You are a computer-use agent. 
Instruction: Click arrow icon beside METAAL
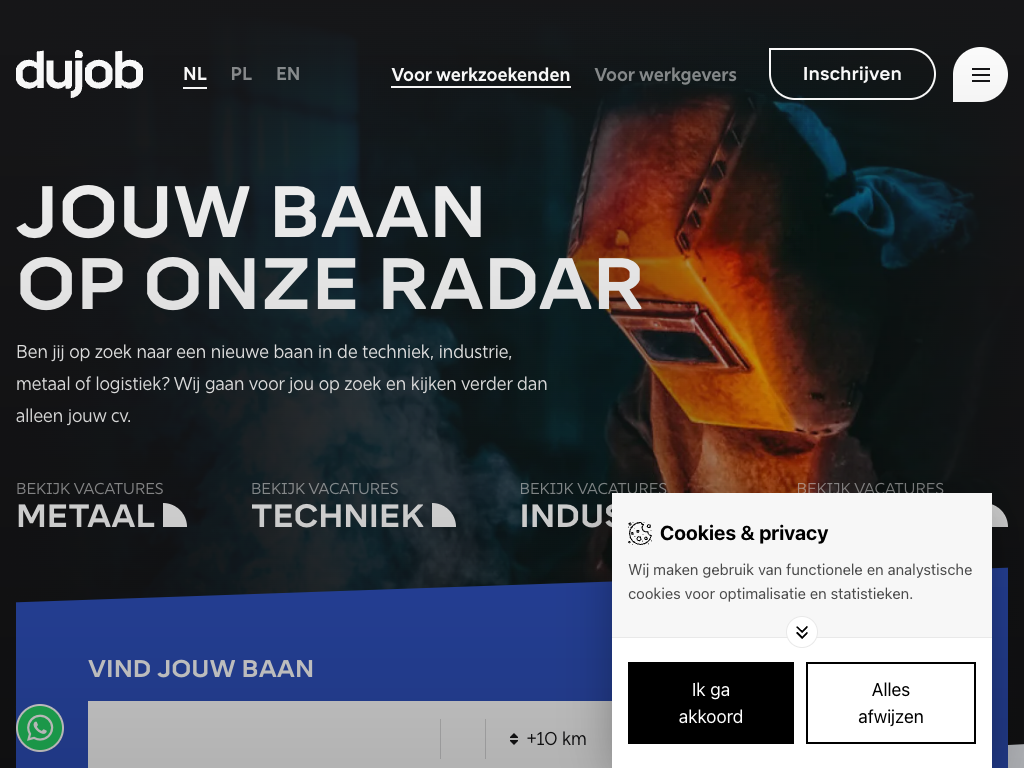pos(174,515)
